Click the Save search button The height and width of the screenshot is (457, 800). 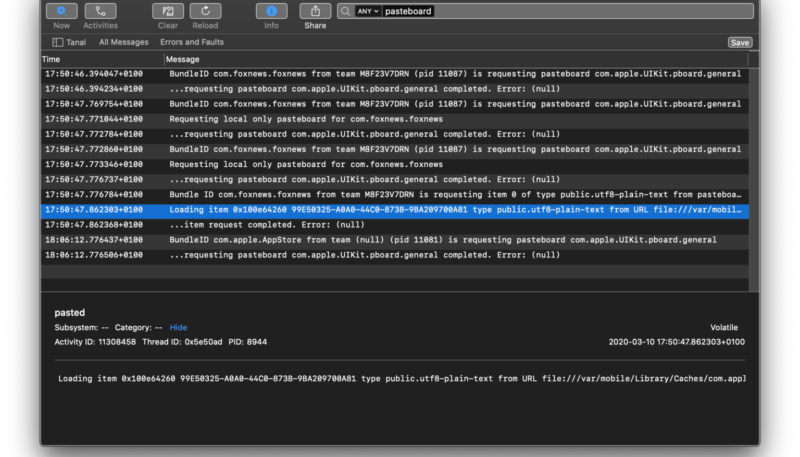[x=740, y=43]
